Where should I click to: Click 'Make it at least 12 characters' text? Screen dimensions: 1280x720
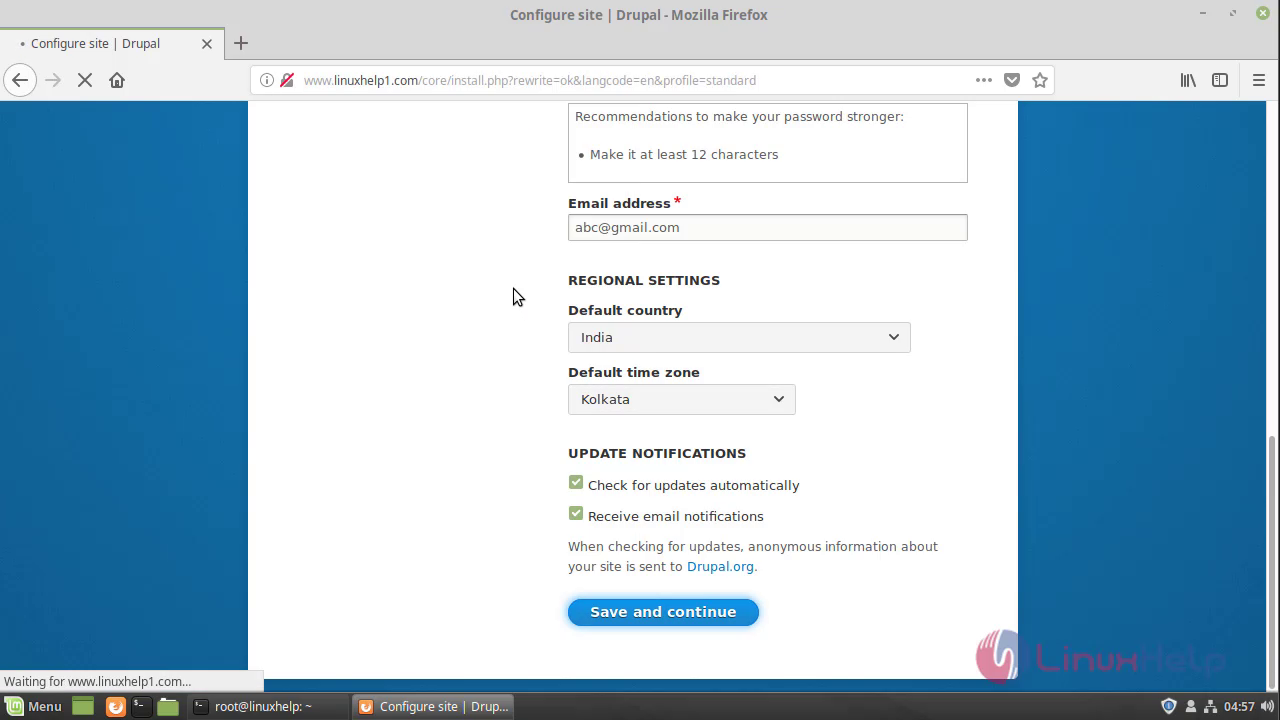pos(684,154)
